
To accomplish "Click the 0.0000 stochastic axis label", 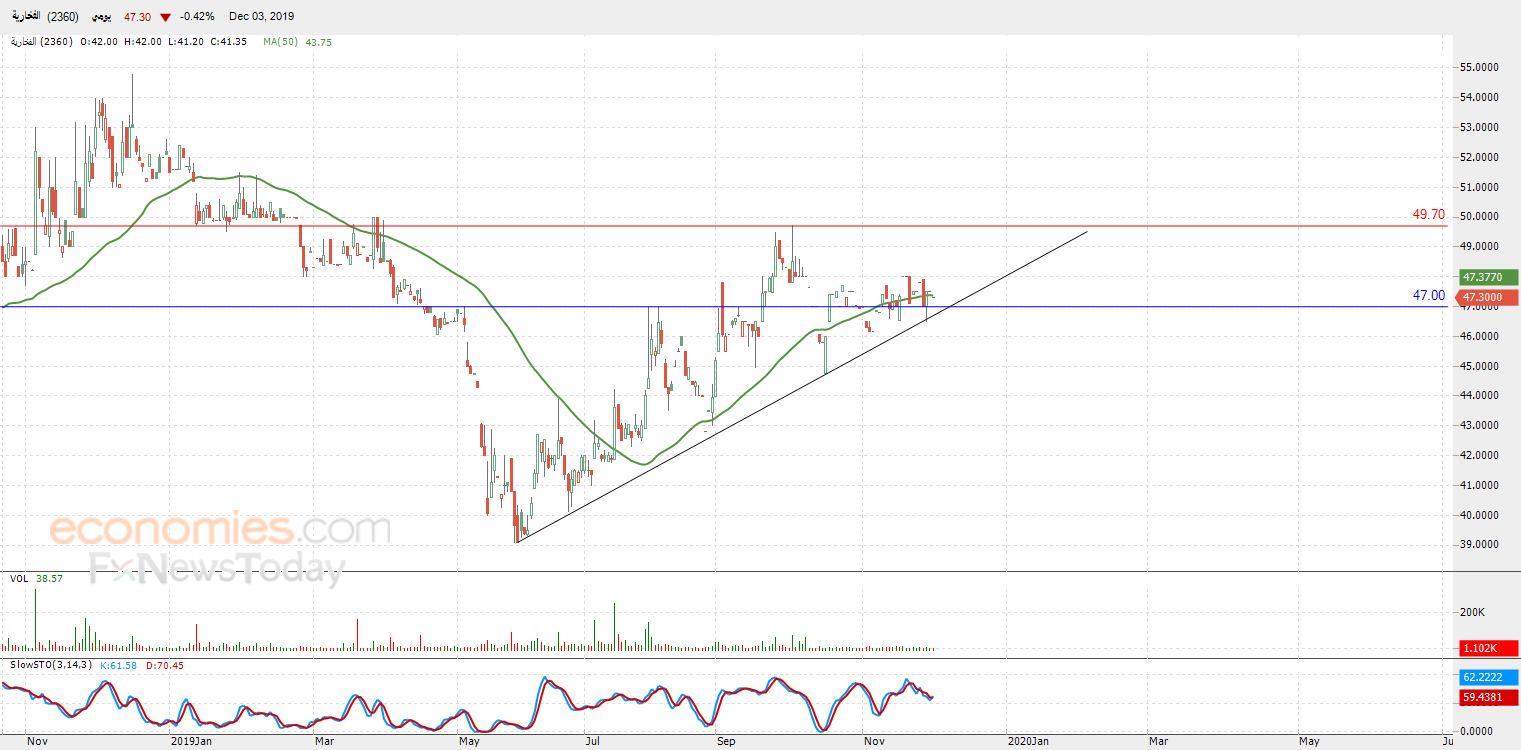I will coord(1476,732).
